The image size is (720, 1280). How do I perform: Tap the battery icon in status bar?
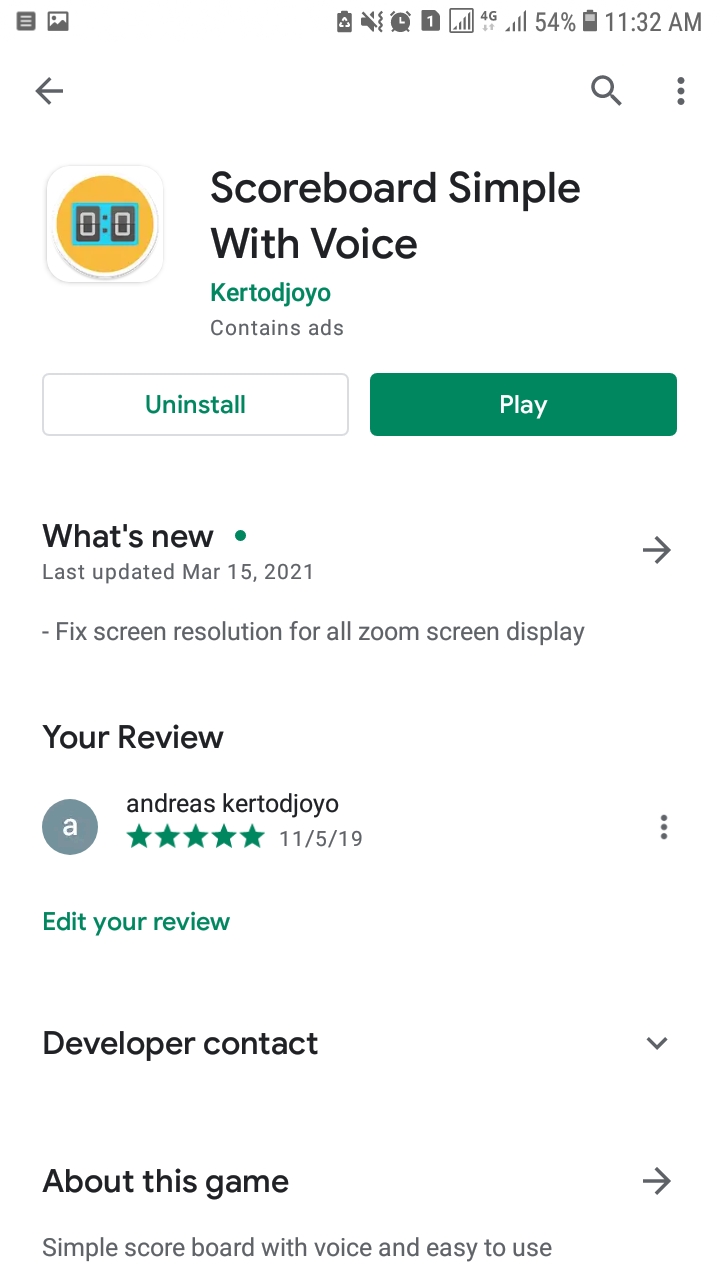591,21
